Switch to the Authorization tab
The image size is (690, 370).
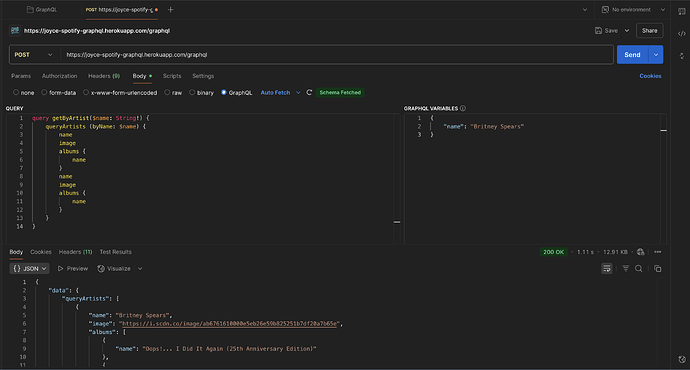click(x=59, y=76)
